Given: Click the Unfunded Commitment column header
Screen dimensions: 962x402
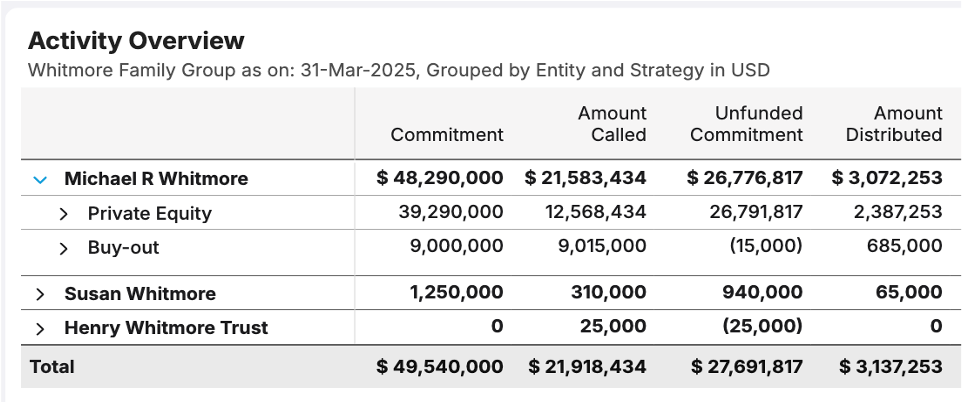Looking at the screenshot, I should (746, 124).
